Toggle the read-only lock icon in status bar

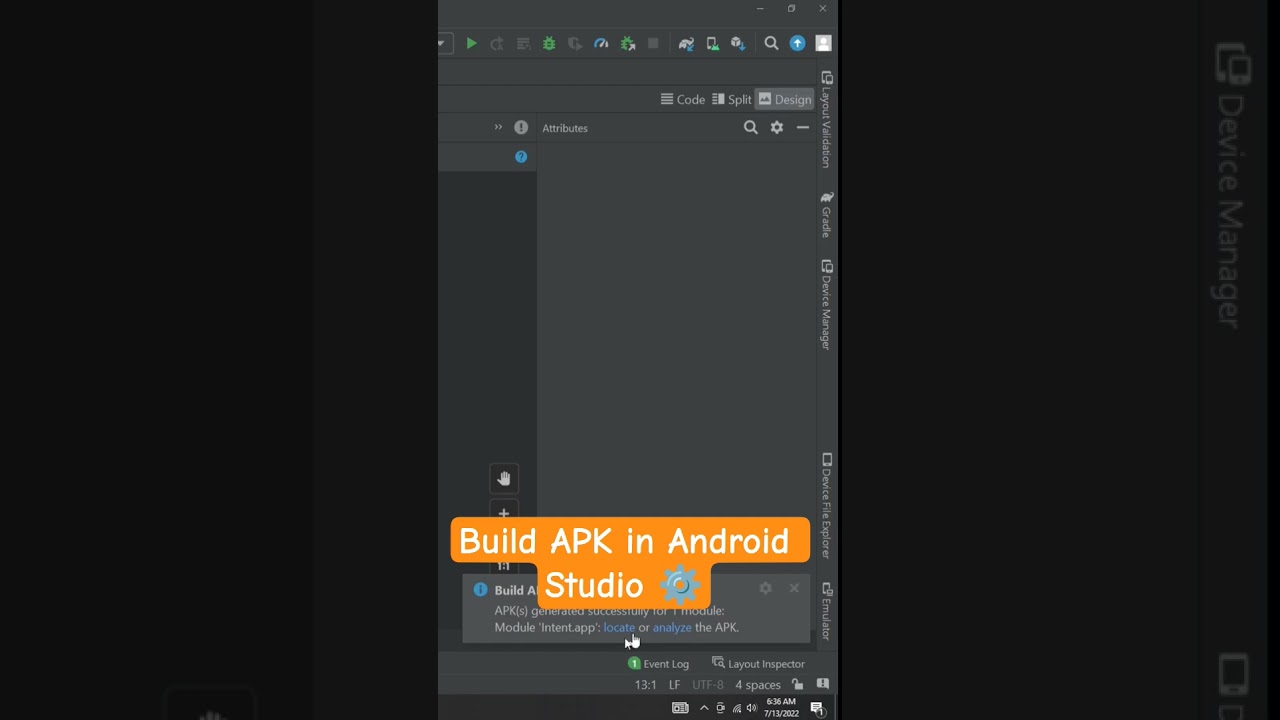pos(797,685)
